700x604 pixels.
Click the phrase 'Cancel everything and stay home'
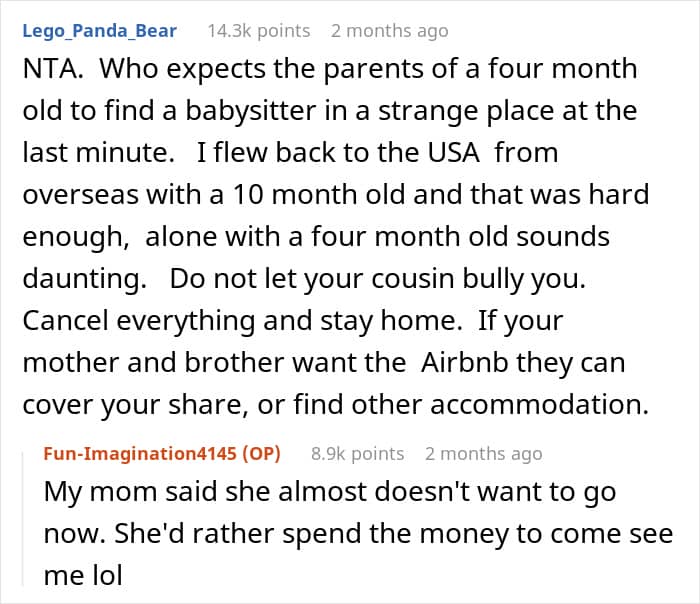(x=240, y=321)
